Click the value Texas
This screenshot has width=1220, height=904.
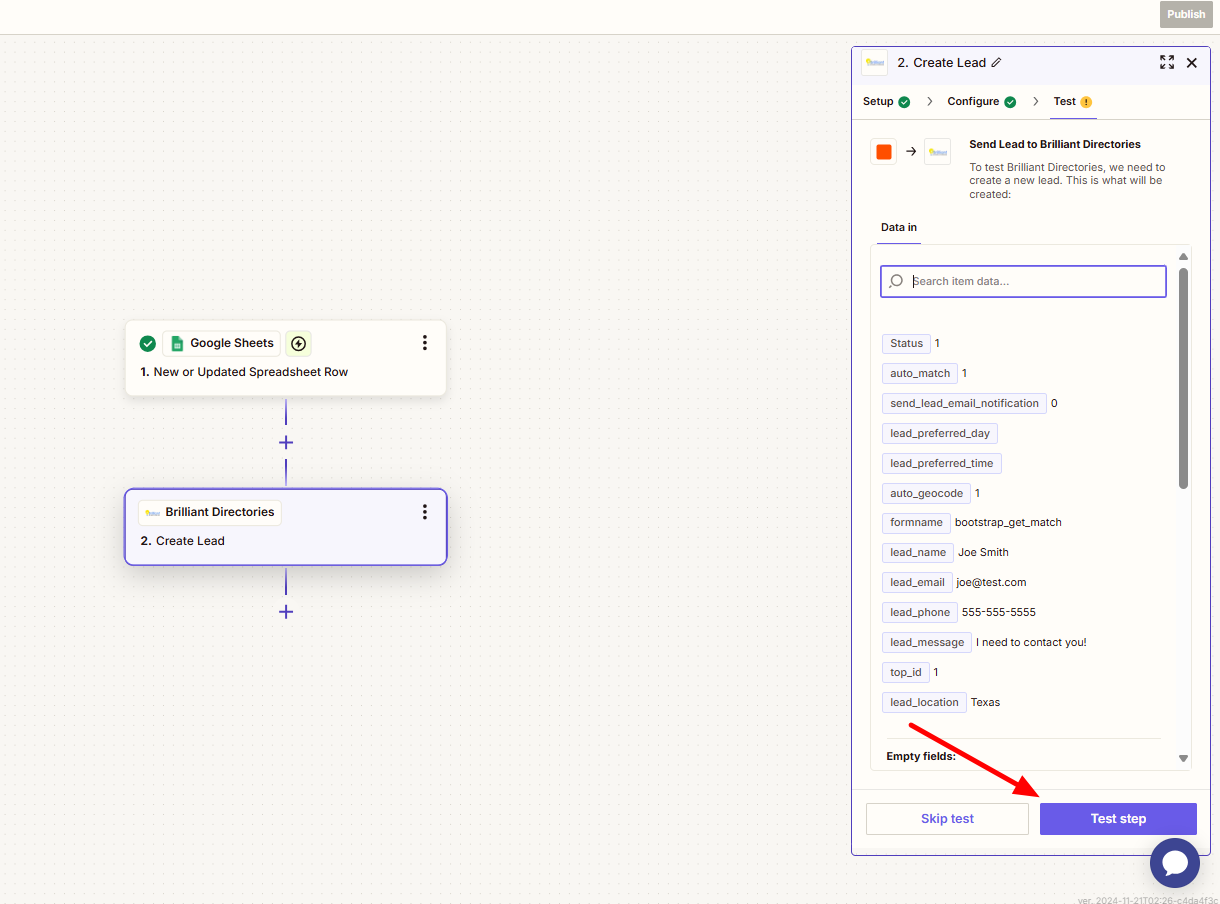[985, 702]
